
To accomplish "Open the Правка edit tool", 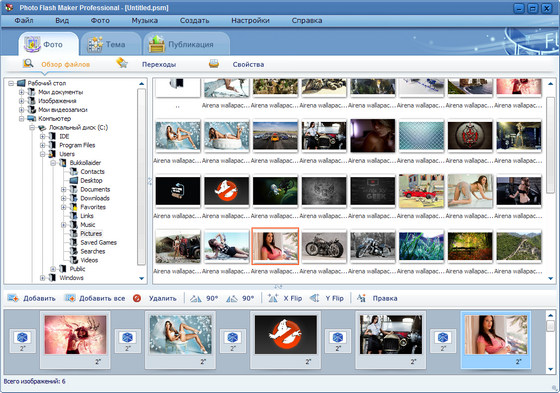I will tap(361, 298).
